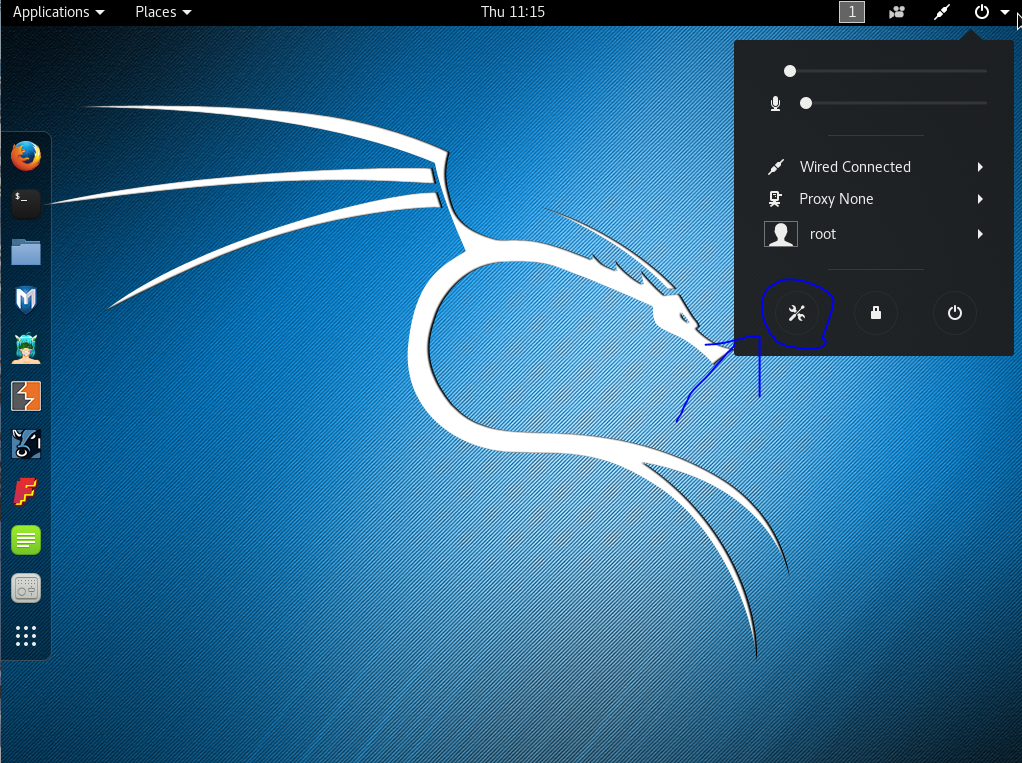Viewport: 1022px width, 763px height.
Task: Click the microphone icon in system menu
Action: click(x=776, y=104)
